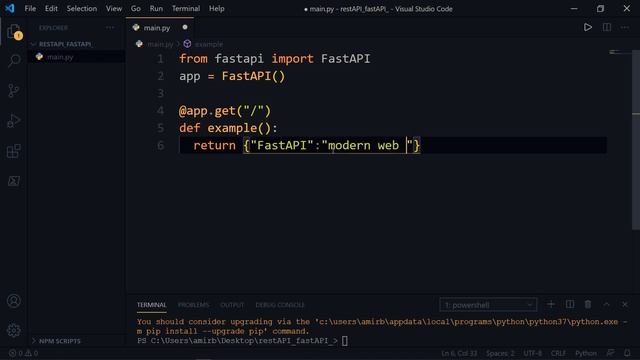Switch to the TERMINAL panel tab
The height and width of the screenshot is (360, 640).
pyautogui.click(x=151, y=305)
